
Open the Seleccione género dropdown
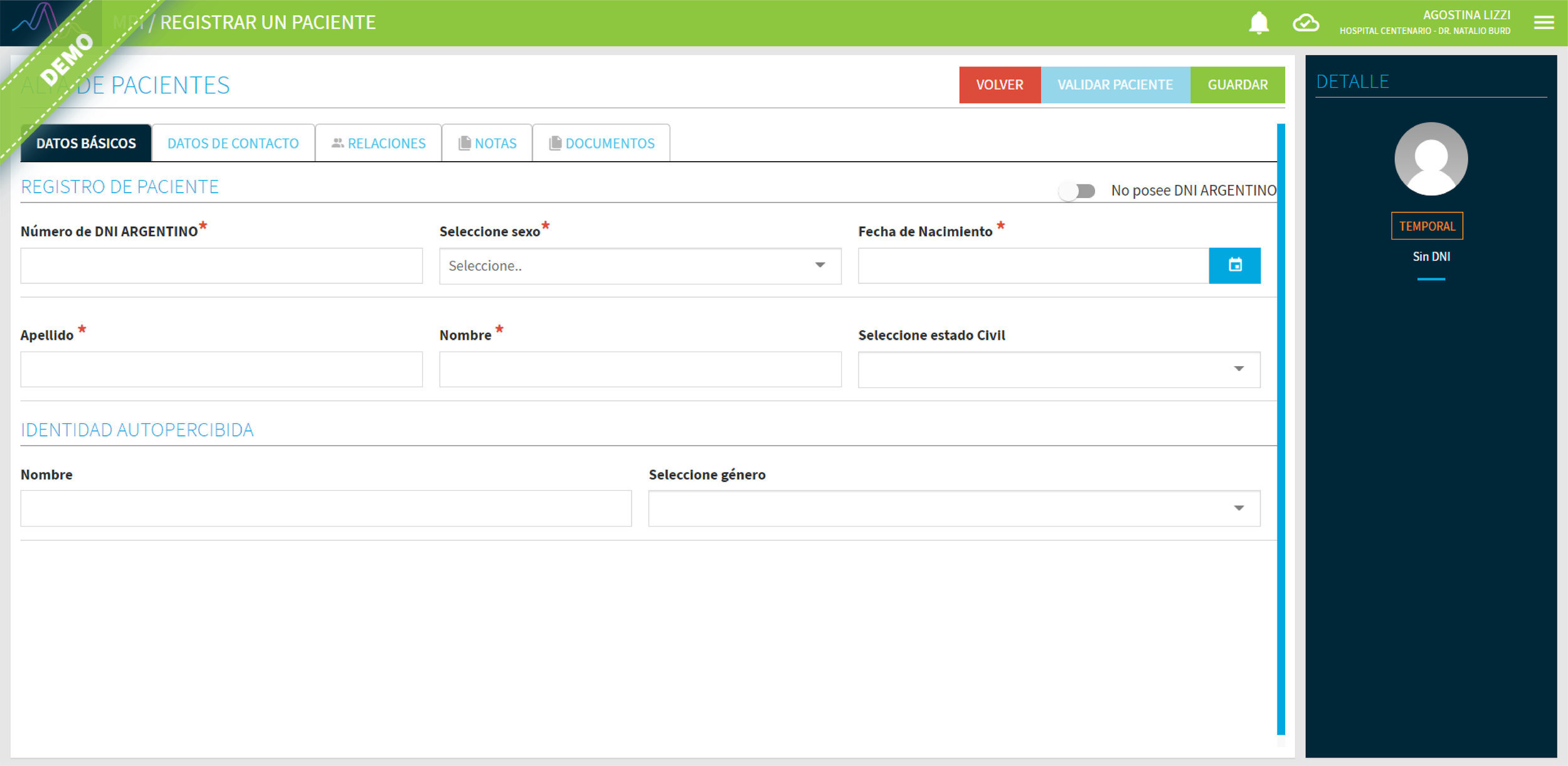click(954, 508)
